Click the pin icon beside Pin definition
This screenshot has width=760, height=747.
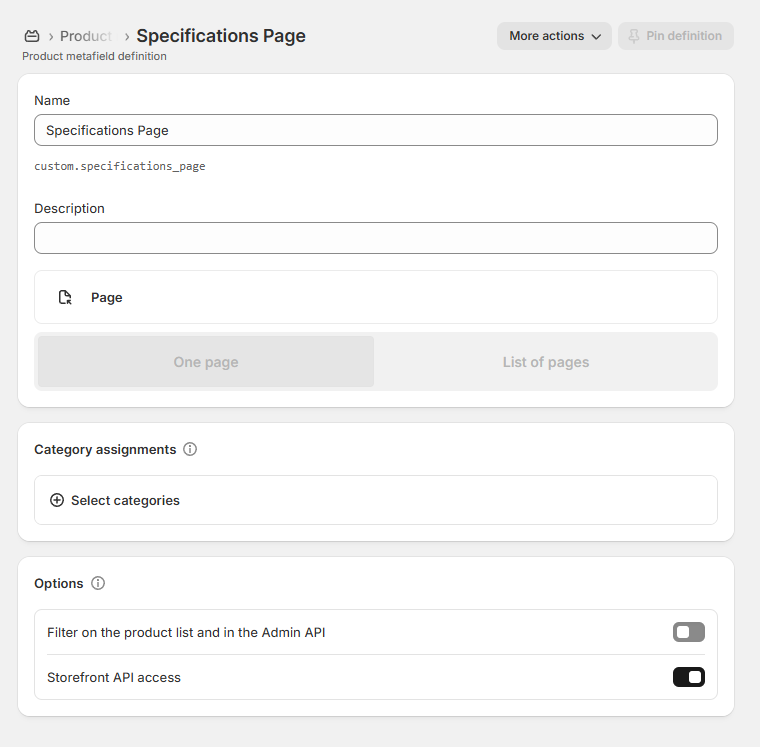pyautogui.click(x=634, y=36)
